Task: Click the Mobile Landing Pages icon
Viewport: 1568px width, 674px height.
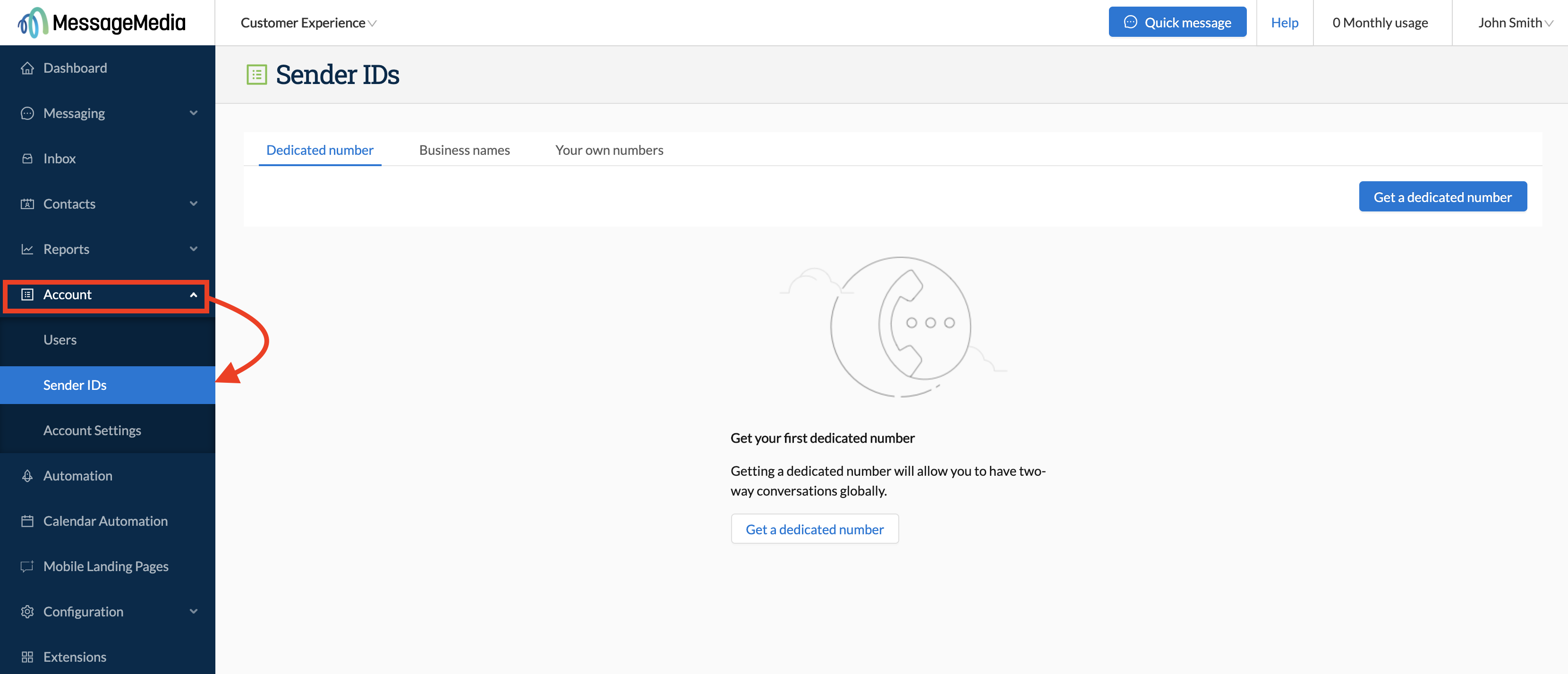Action: [x=27, y=566]
